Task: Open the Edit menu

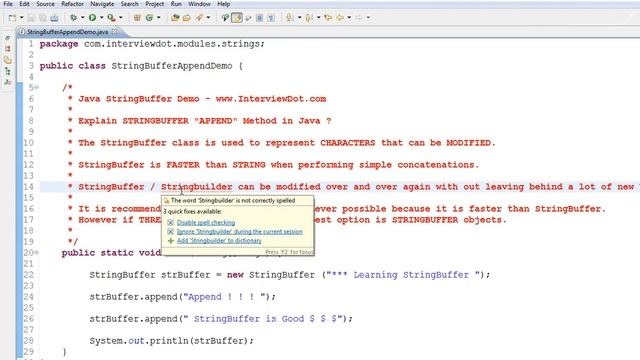Action: (x=24, y=4)
